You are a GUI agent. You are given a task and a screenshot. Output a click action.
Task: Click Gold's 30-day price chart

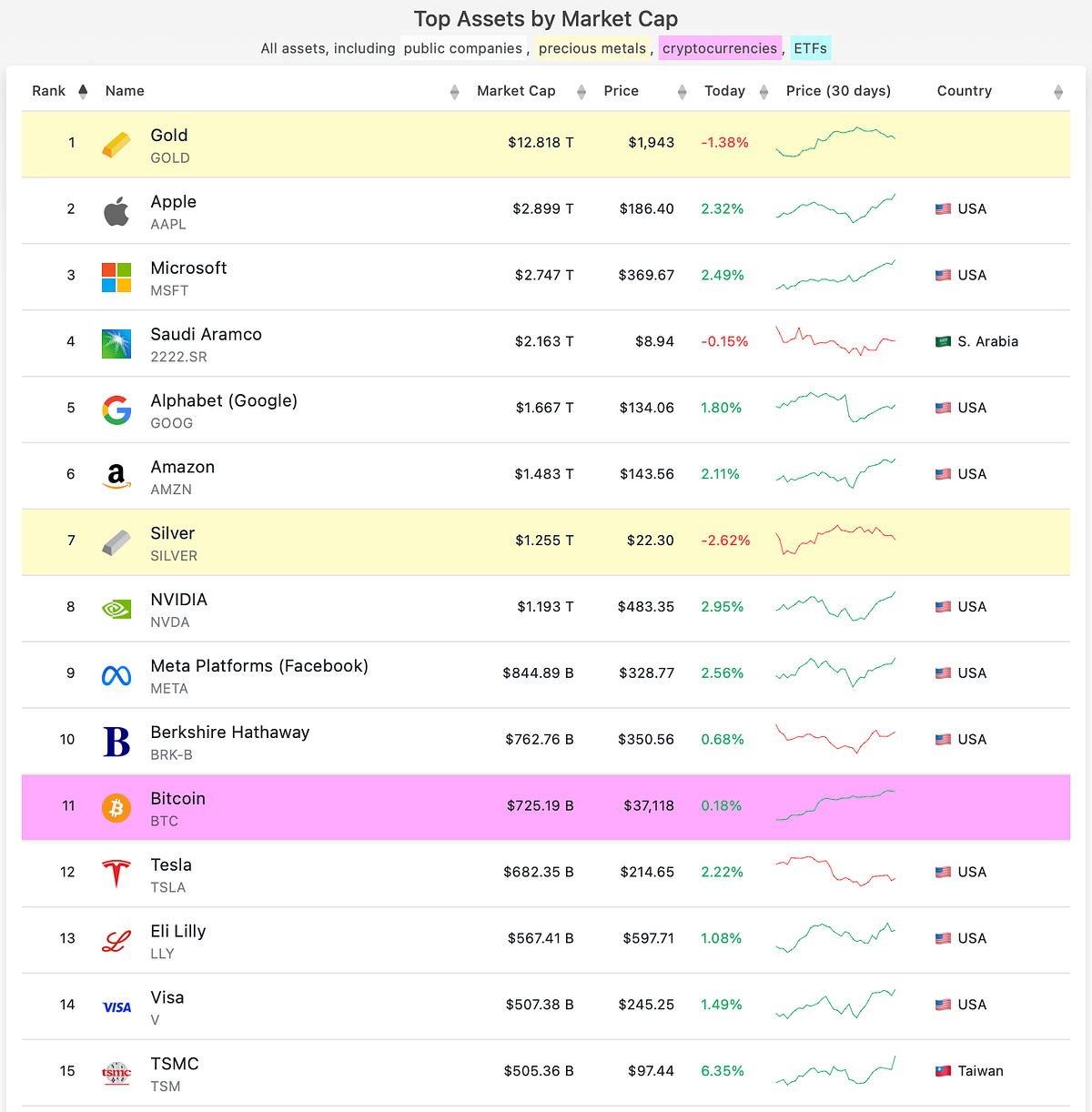[x=835, y=143]
